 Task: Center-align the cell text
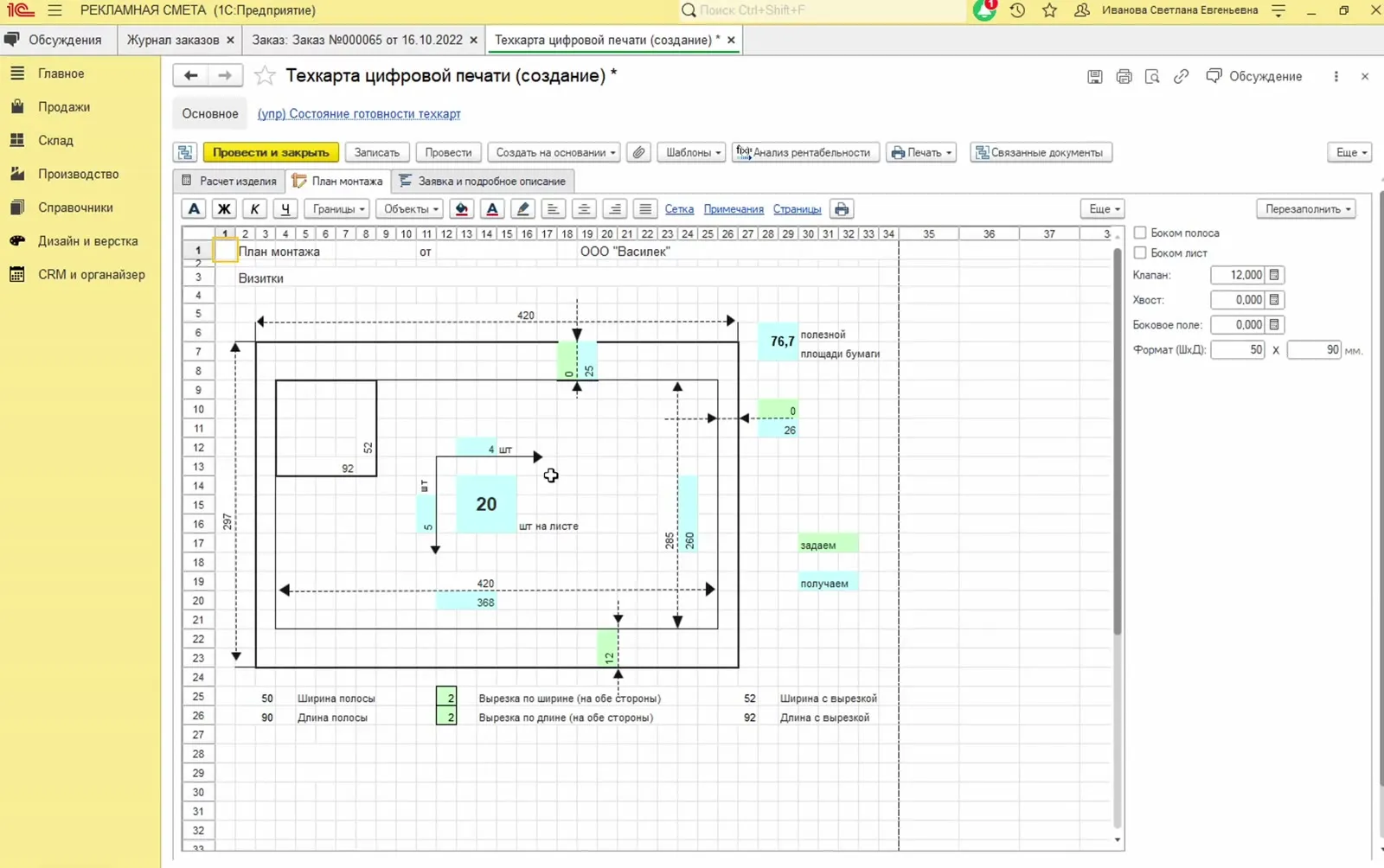[x=584, y=209]
